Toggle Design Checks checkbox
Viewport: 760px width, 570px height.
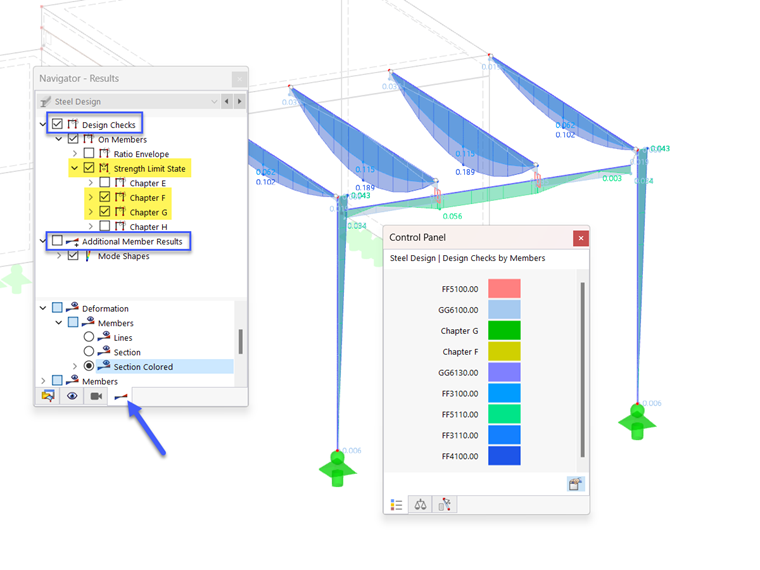57,124
